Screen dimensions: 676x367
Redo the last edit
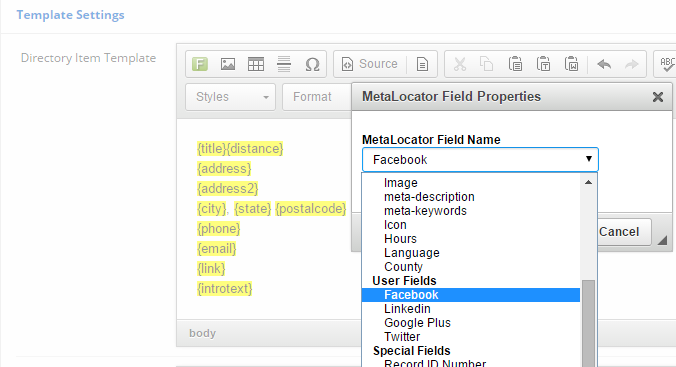(632, 64)
